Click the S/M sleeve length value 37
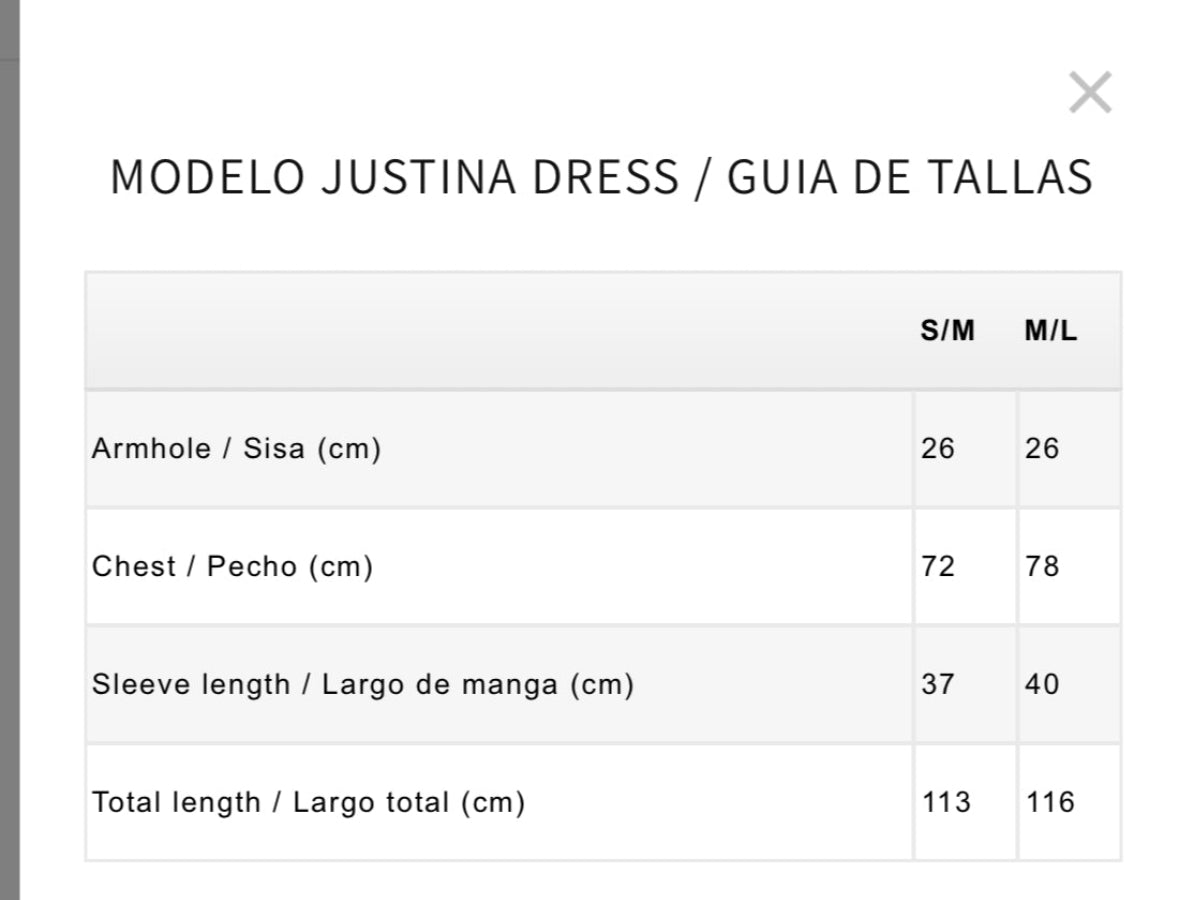Viewport: 1179px width, 900px height. point(938,684)
